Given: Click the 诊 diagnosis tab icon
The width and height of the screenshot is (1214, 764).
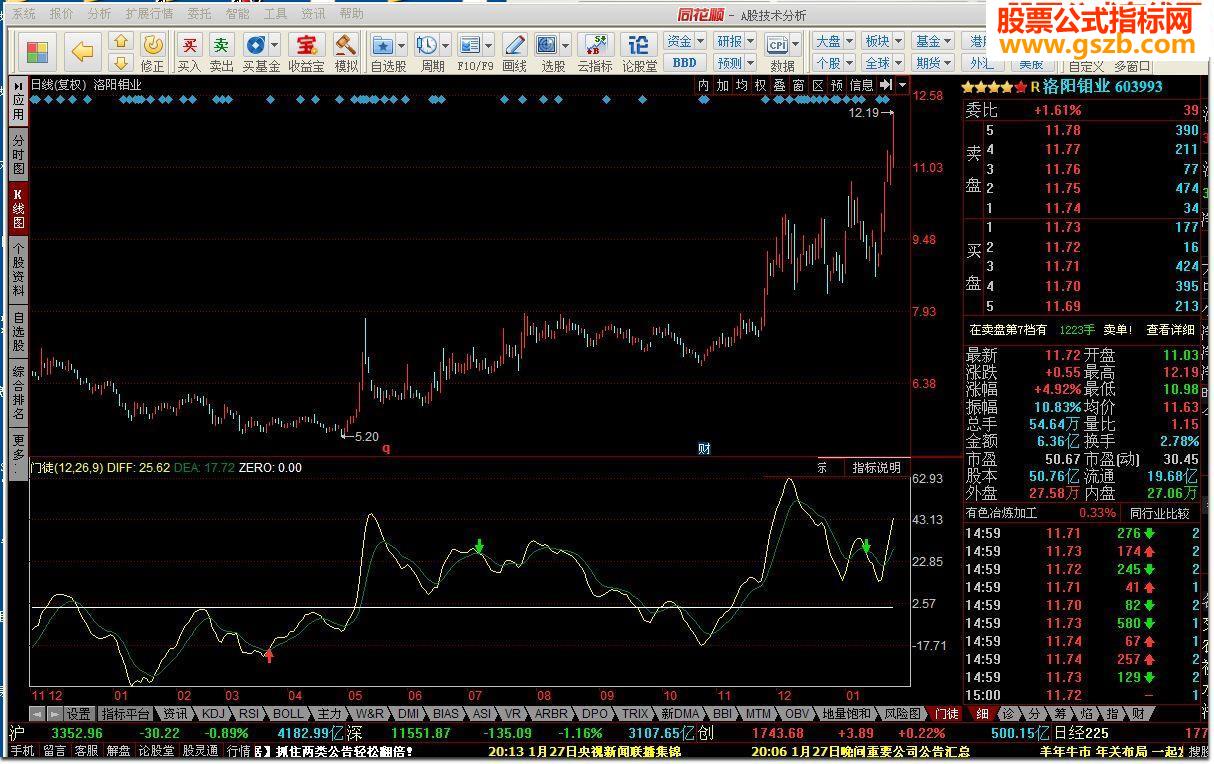Looking at the screenshot, I should click(1007, 713).
